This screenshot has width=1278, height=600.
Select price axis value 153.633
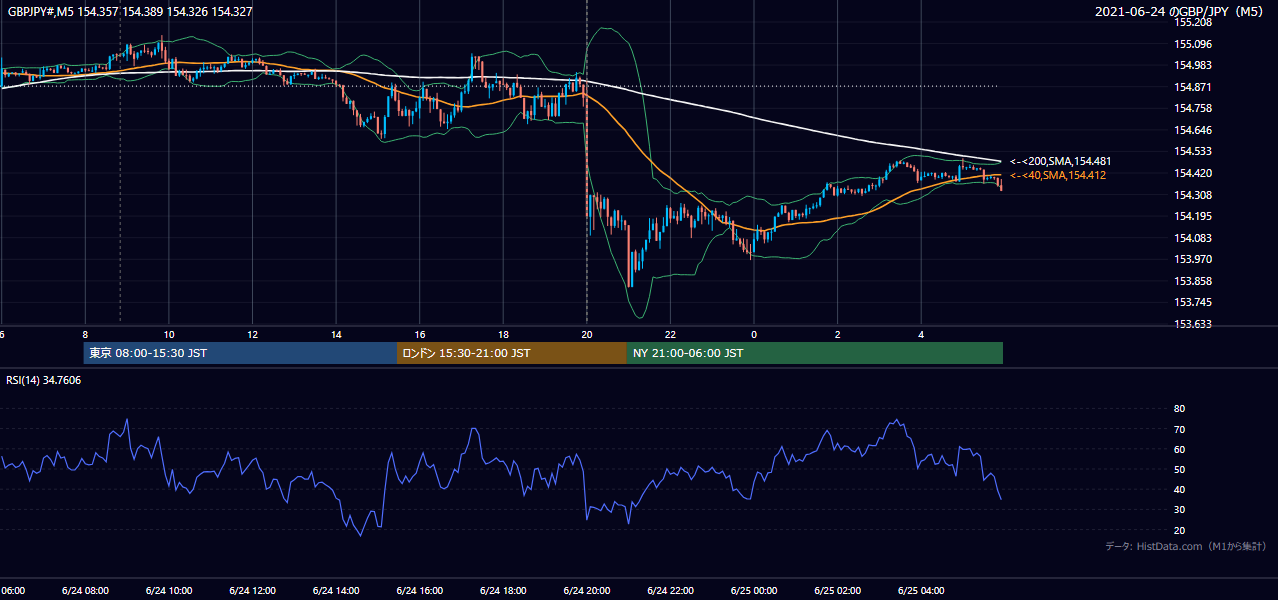(x=1193, y=324)
